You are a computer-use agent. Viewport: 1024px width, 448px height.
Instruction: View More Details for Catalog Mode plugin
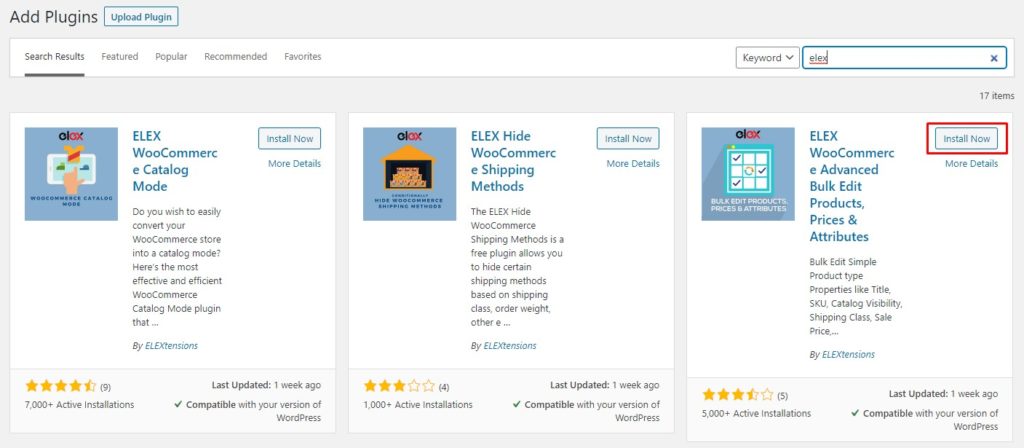295,164
